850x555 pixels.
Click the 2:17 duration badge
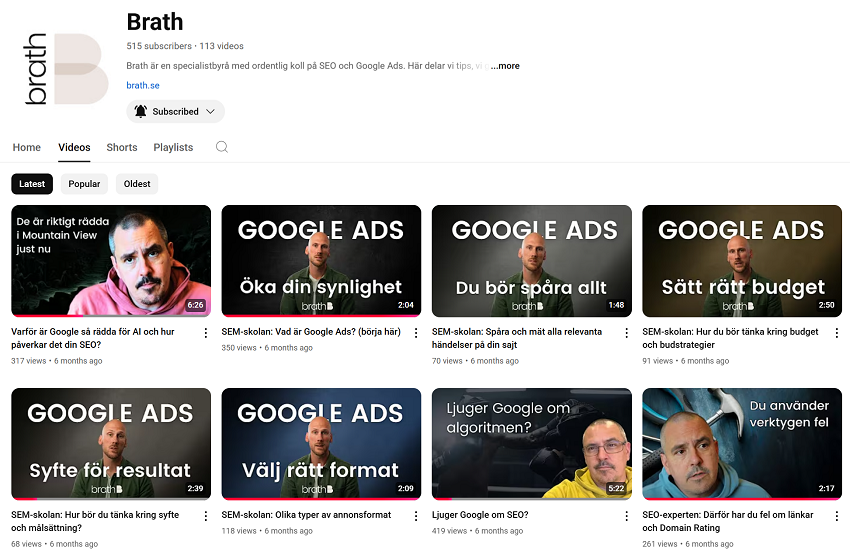[826, 488]
